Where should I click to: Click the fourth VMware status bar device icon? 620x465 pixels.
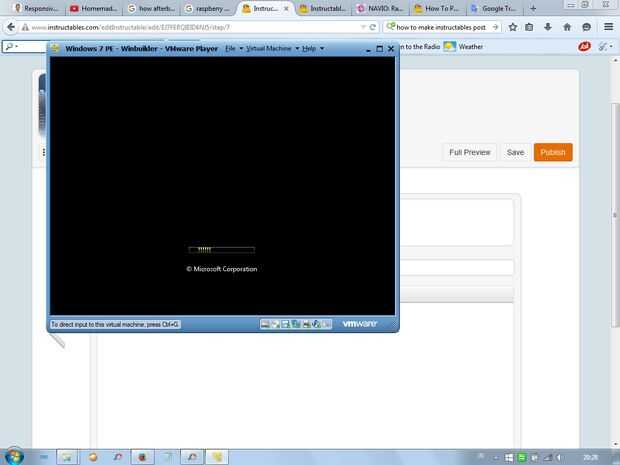(296, 324)
